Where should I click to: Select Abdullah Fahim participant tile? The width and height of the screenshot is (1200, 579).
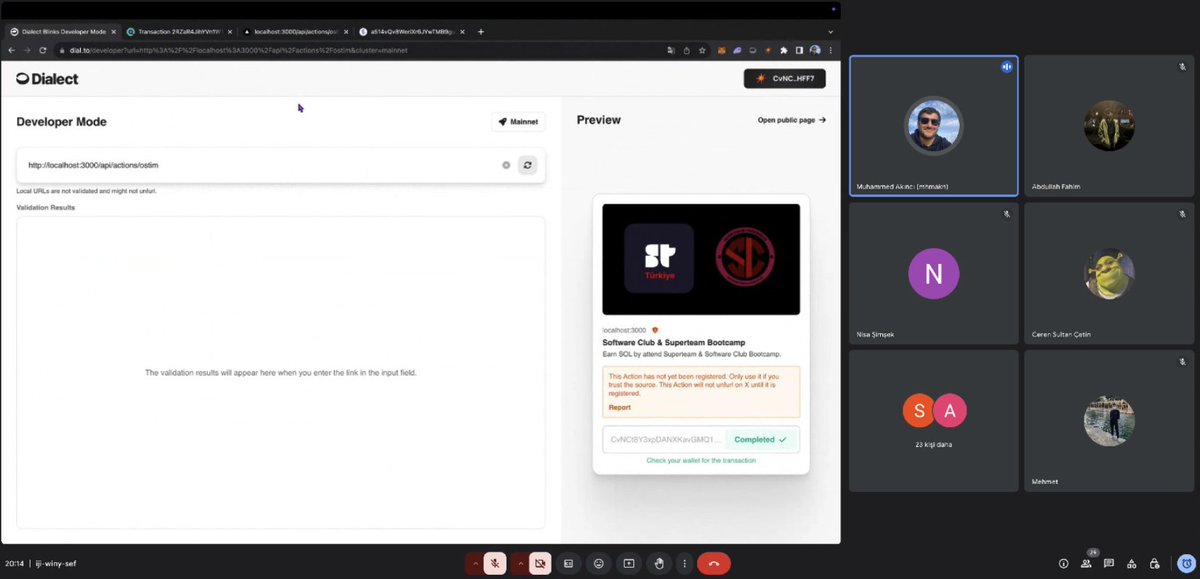tap(1109, 125)
